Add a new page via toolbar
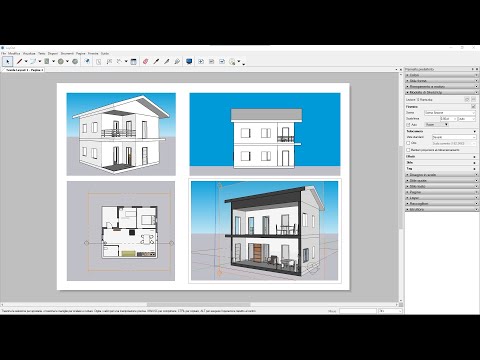Screen dimensions: 480x360 pos(201,61)
